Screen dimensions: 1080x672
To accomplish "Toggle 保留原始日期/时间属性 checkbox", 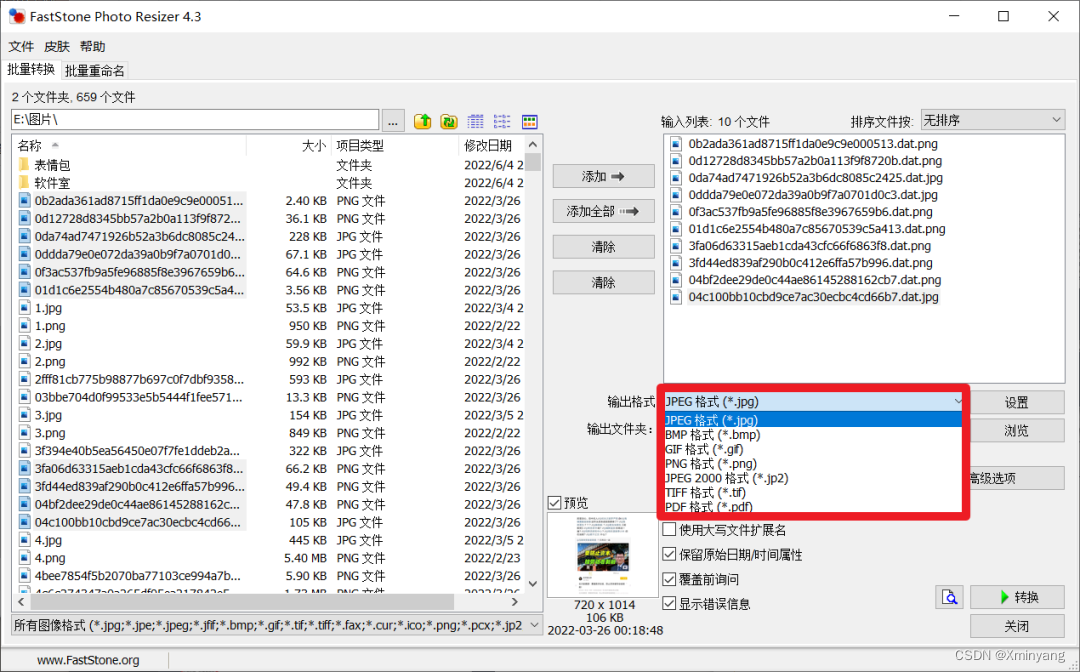I will pos(669,554).
